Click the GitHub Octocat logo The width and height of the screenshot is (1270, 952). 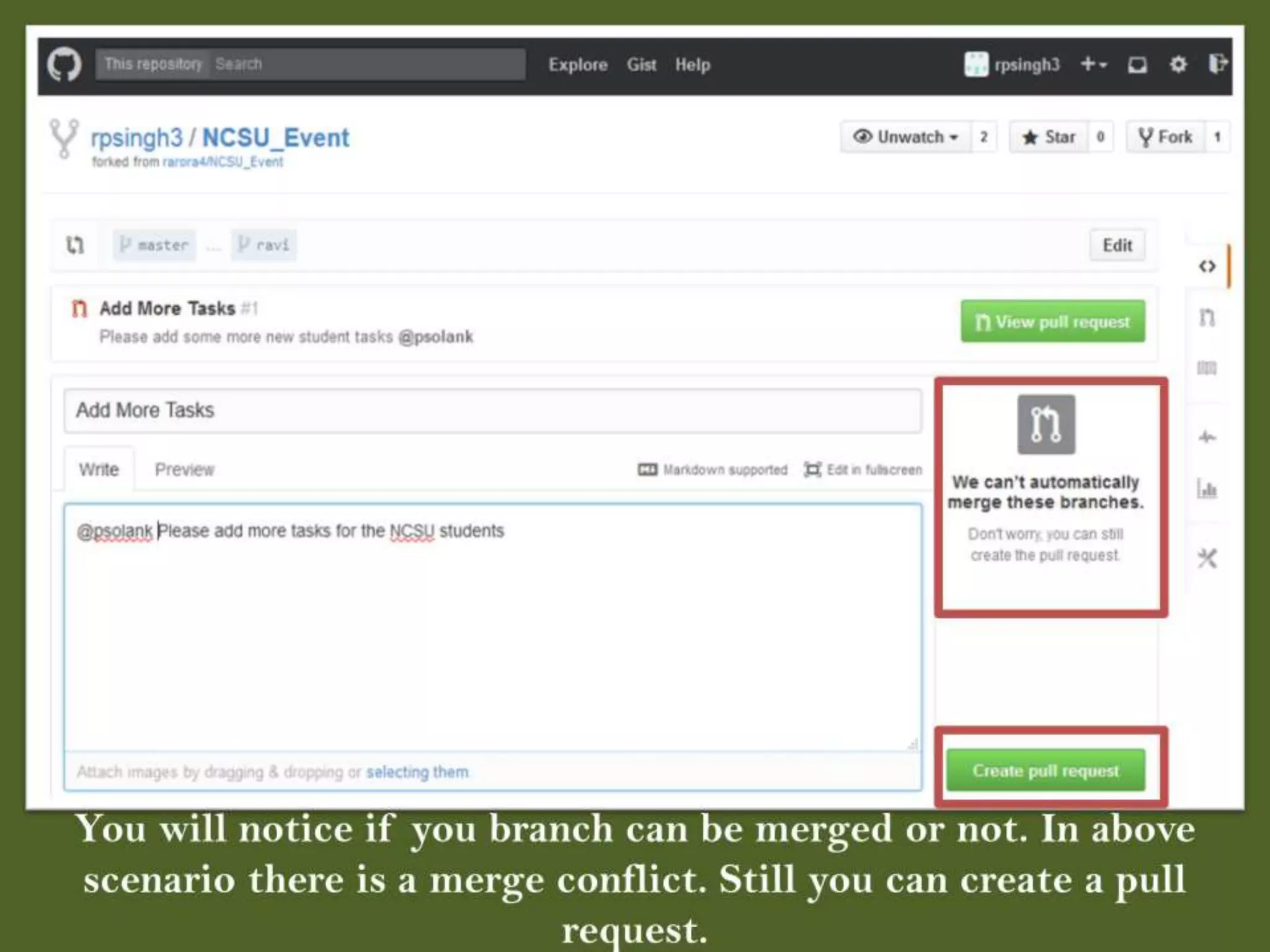pos(64,64)
